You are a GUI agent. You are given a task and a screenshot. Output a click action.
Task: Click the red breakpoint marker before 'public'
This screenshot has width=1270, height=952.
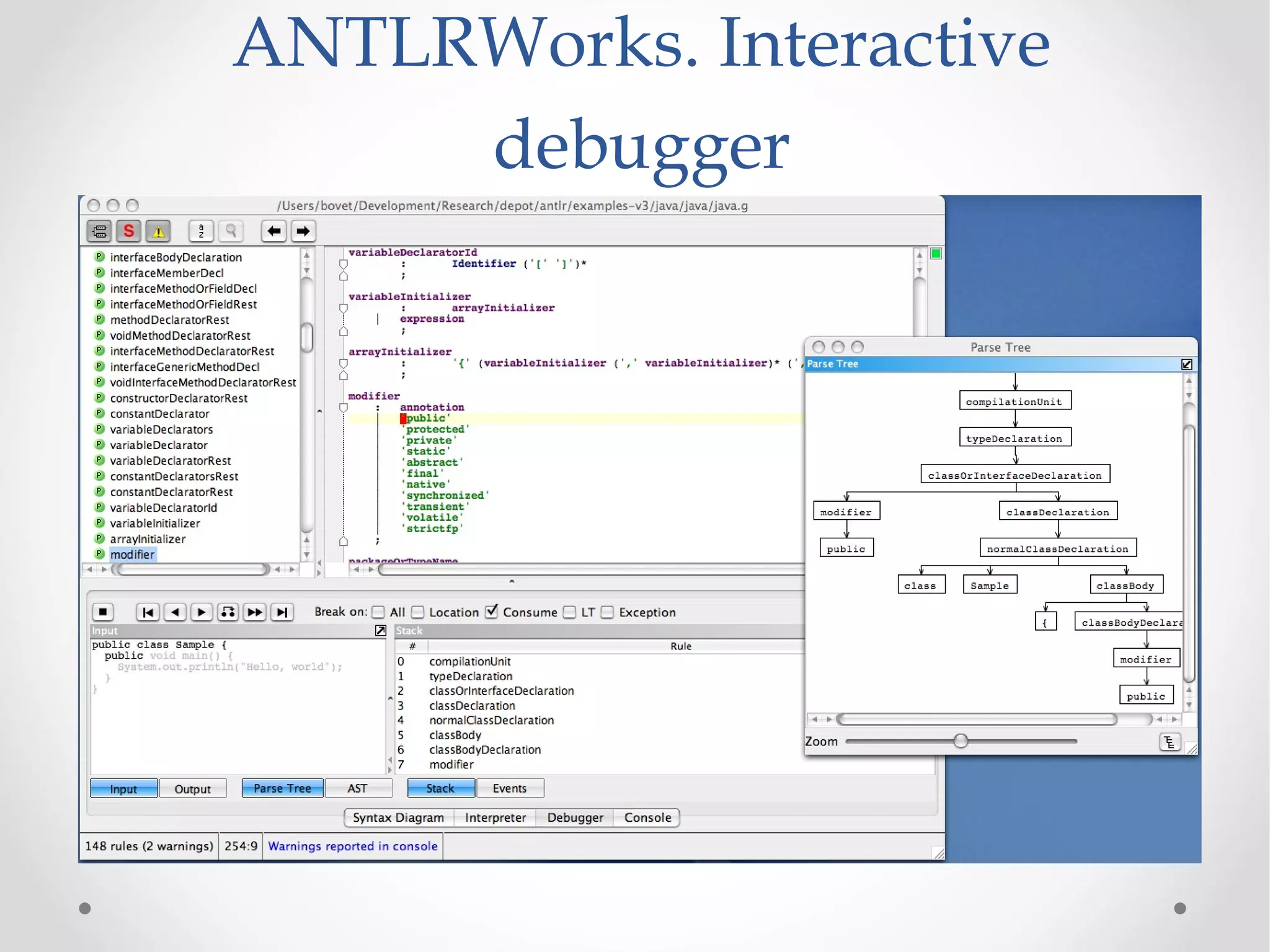(x=403, y=419)
